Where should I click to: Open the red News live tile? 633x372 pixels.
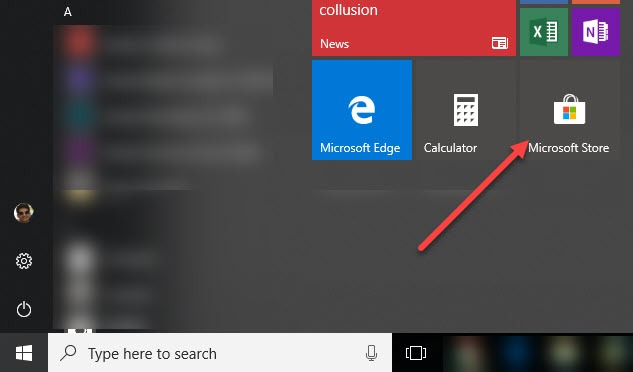pos(414,28)
